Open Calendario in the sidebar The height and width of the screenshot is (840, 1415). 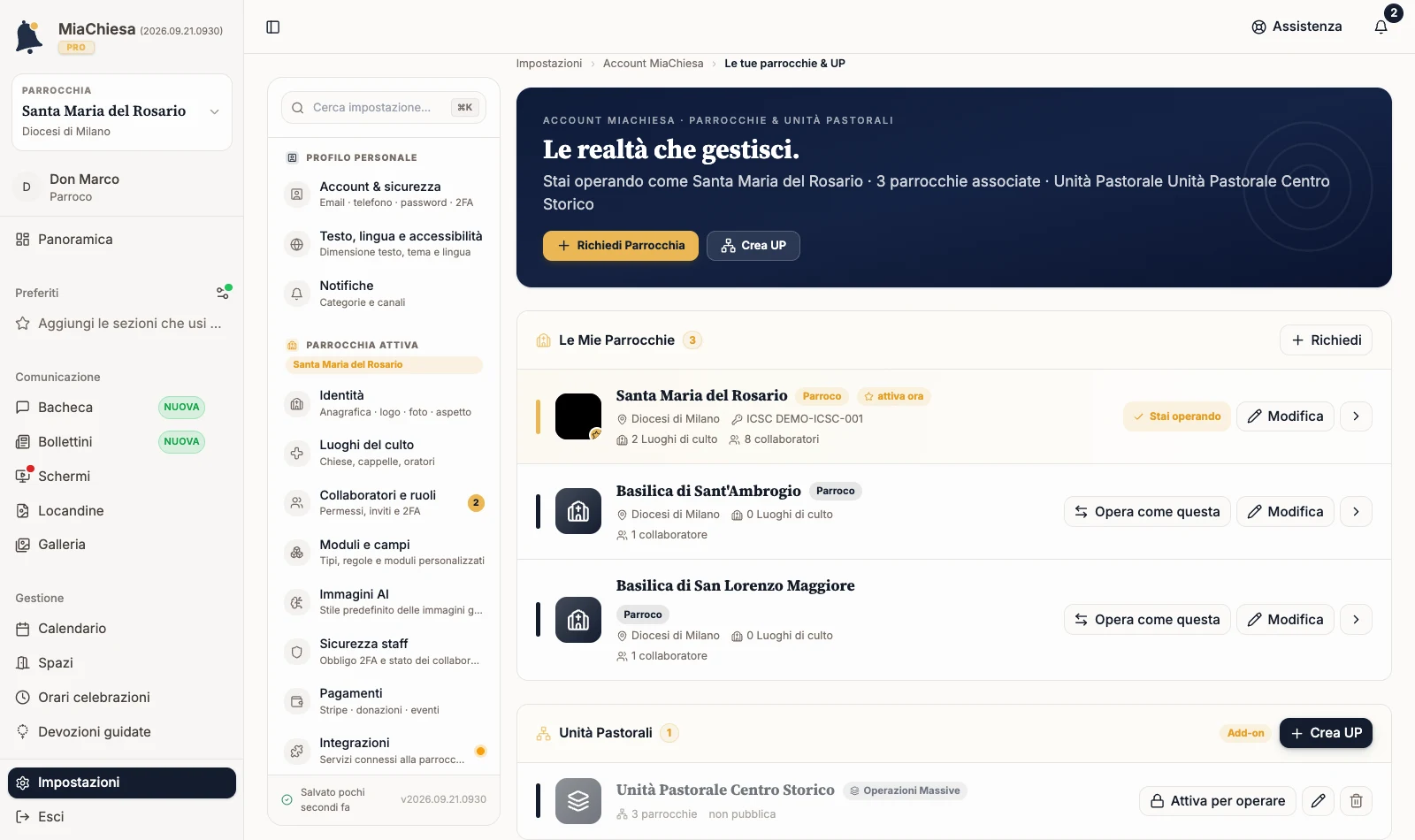point(122,629)
